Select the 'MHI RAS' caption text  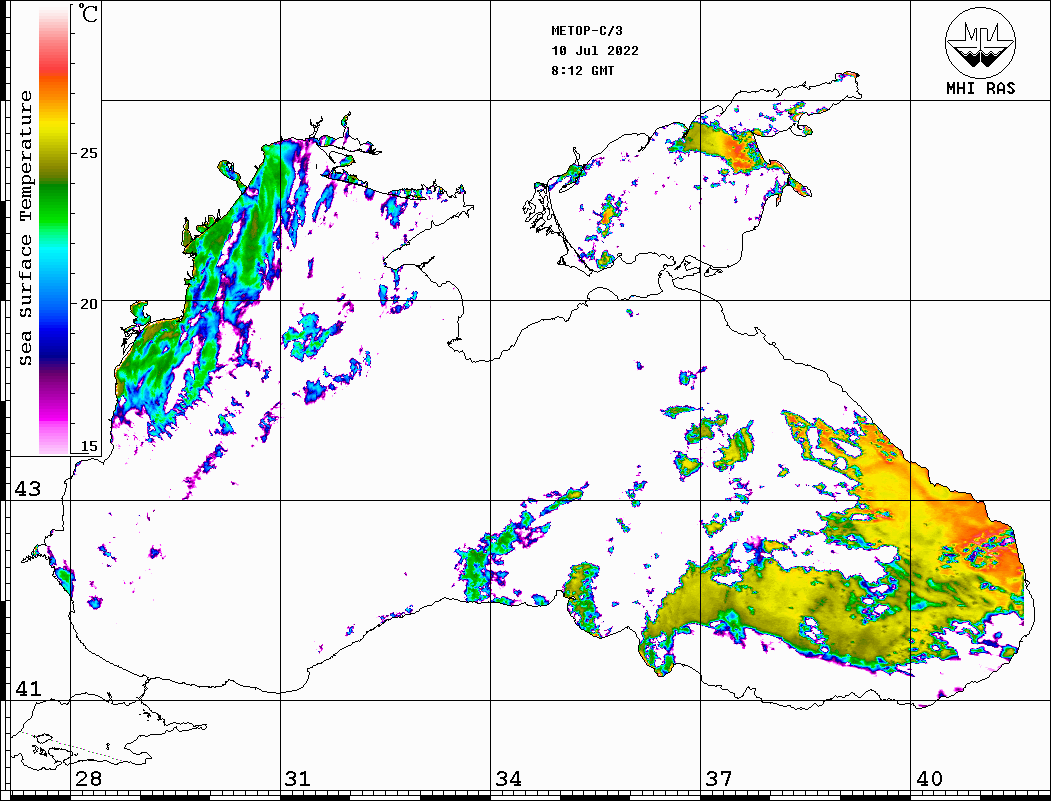coord(981,88)
